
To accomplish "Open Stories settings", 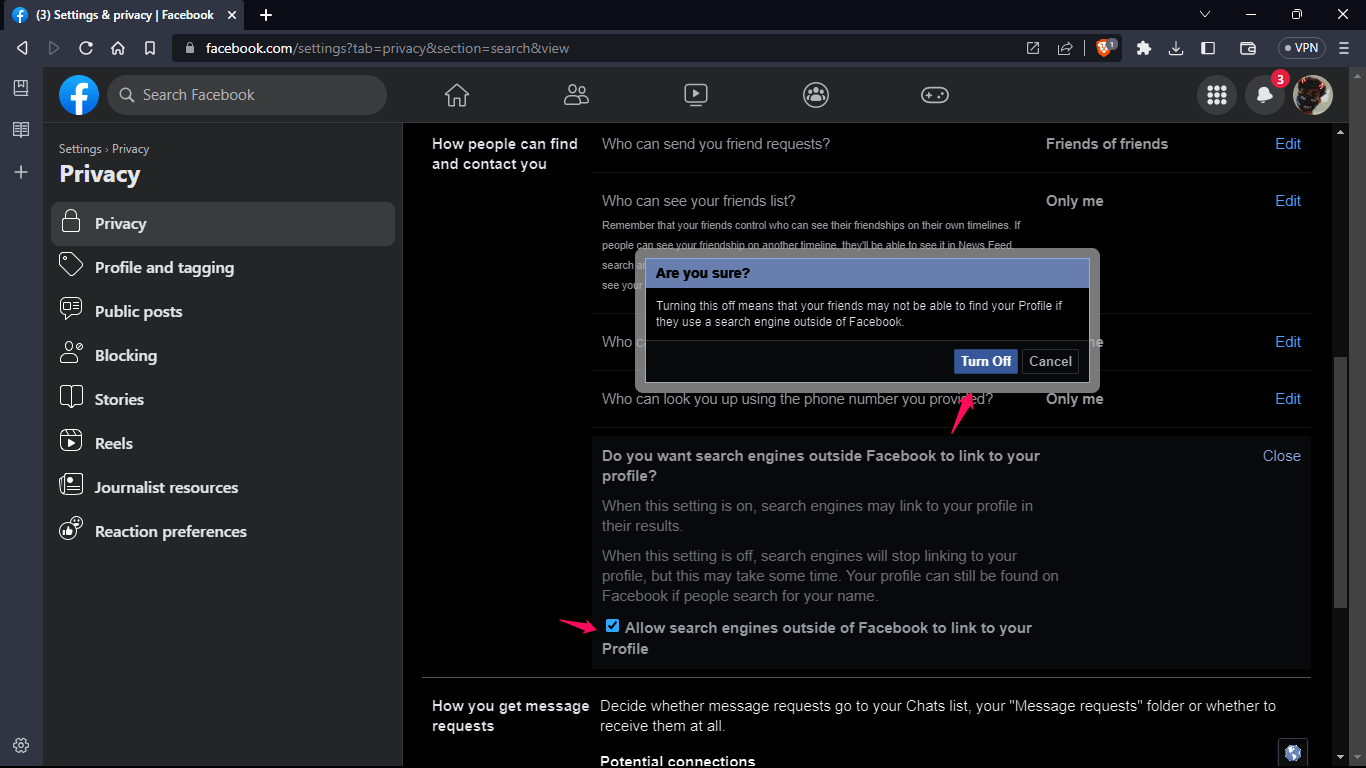I will 223,400.
